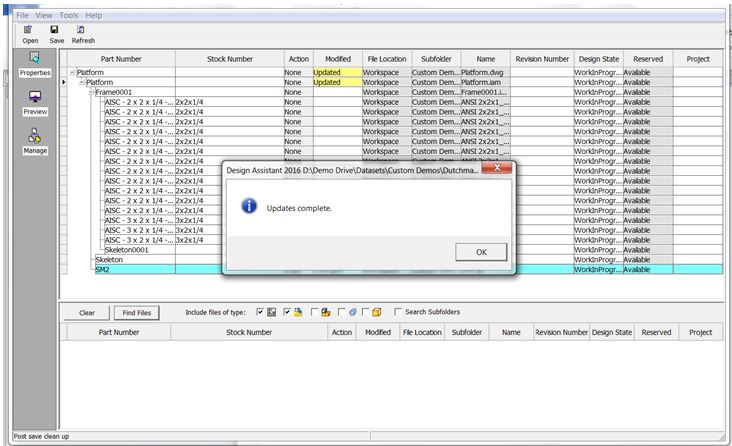Click the file tree Stock Number header
This screenshot has width=732, height=446.
[x=230, y=59]
